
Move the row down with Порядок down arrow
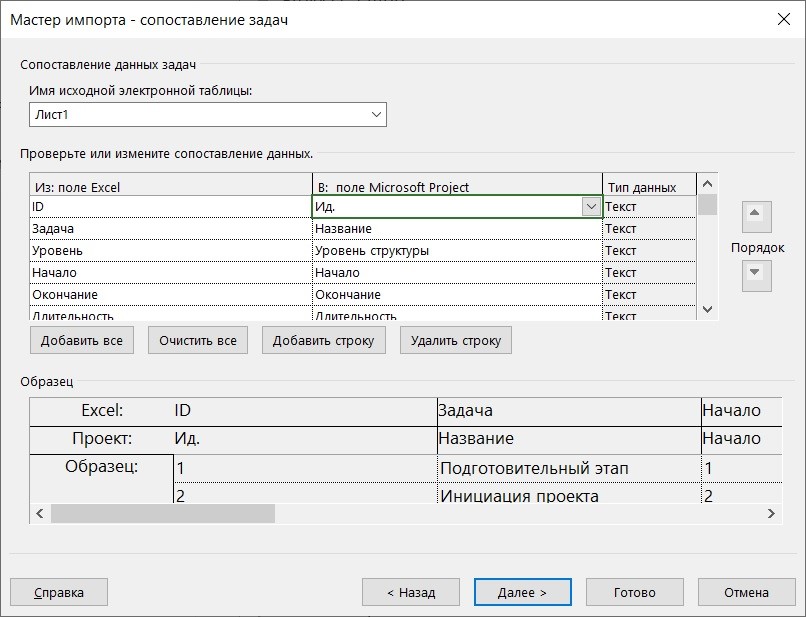756,273
